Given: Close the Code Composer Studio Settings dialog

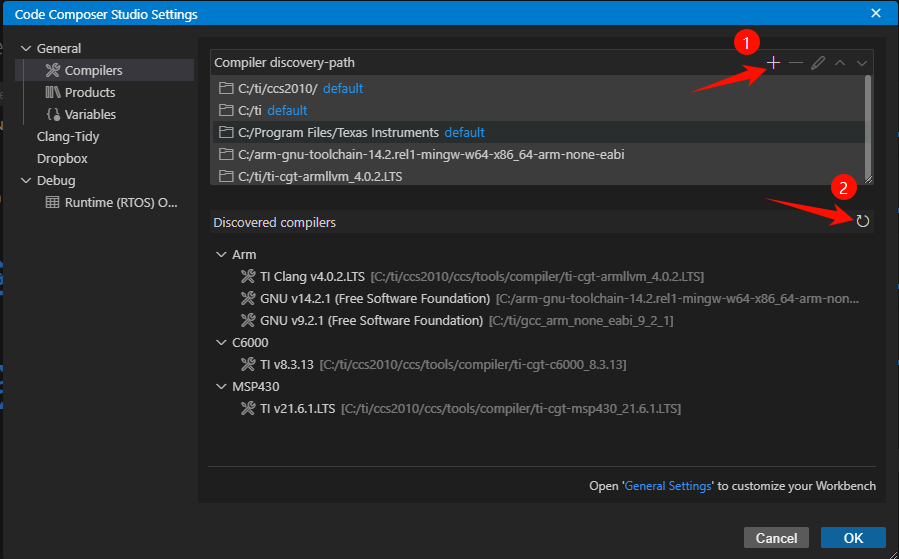Looking at the screenshot, I should click(875, 13).
